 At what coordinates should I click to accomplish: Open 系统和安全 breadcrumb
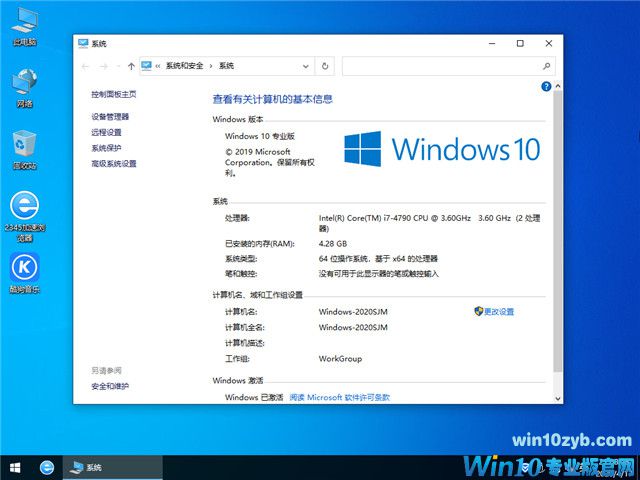[x=184, y=66]
